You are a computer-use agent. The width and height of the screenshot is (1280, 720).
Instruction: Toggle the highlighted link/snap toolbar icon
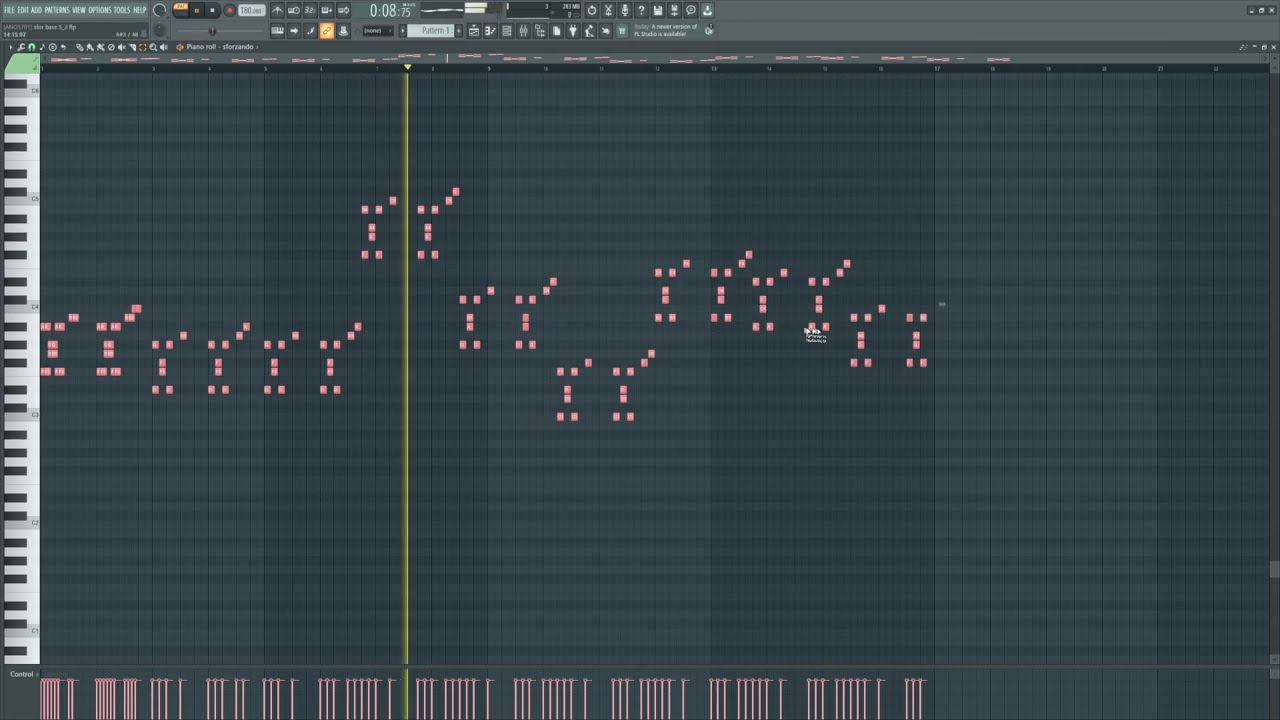point(327,31)
